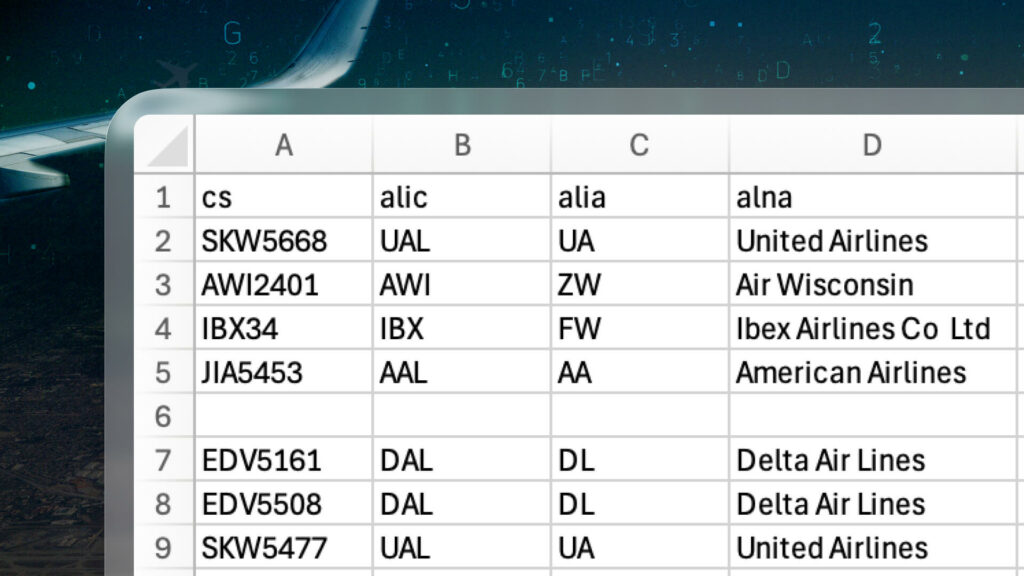
Task: Select column A header
Action: click(283, 145)
